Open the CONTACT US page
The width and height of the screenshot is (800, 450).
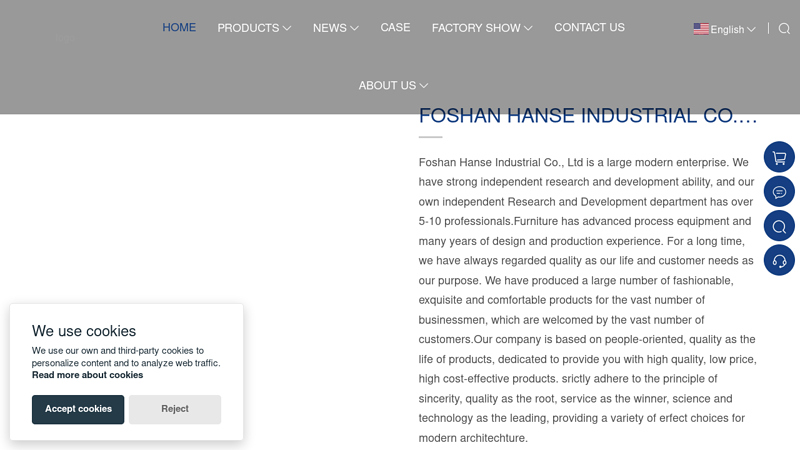(589, 28)
